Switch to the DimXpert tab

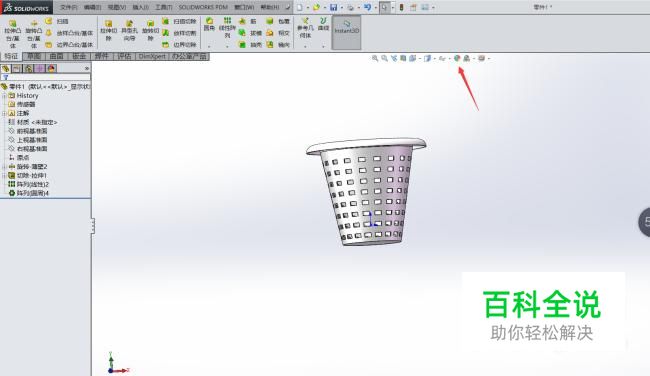click(152, 56)
